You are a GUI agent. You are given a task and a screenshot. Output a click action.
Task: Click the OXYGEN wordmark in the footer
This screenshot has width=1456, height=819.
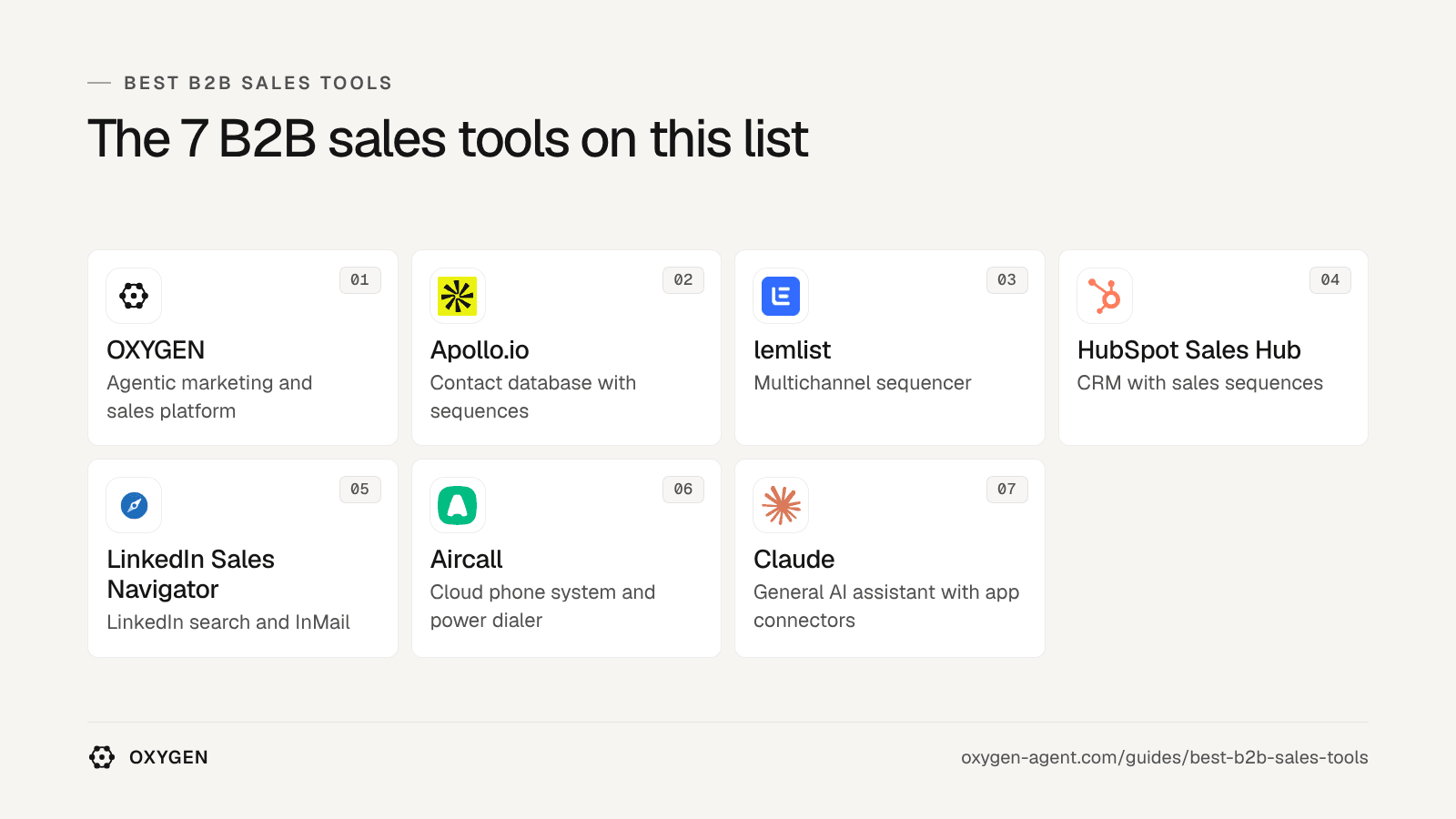coord(169,757)
